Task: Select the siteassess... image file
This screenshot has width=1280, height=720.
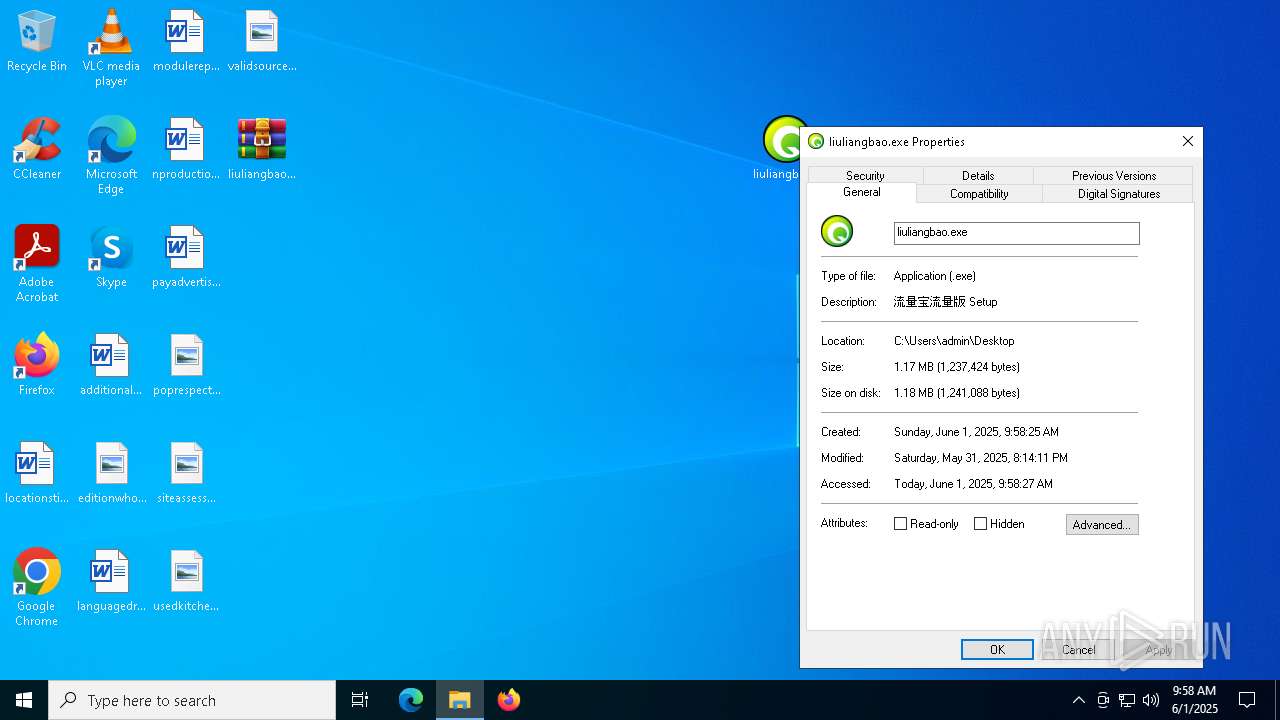Action: click(186, 473)
